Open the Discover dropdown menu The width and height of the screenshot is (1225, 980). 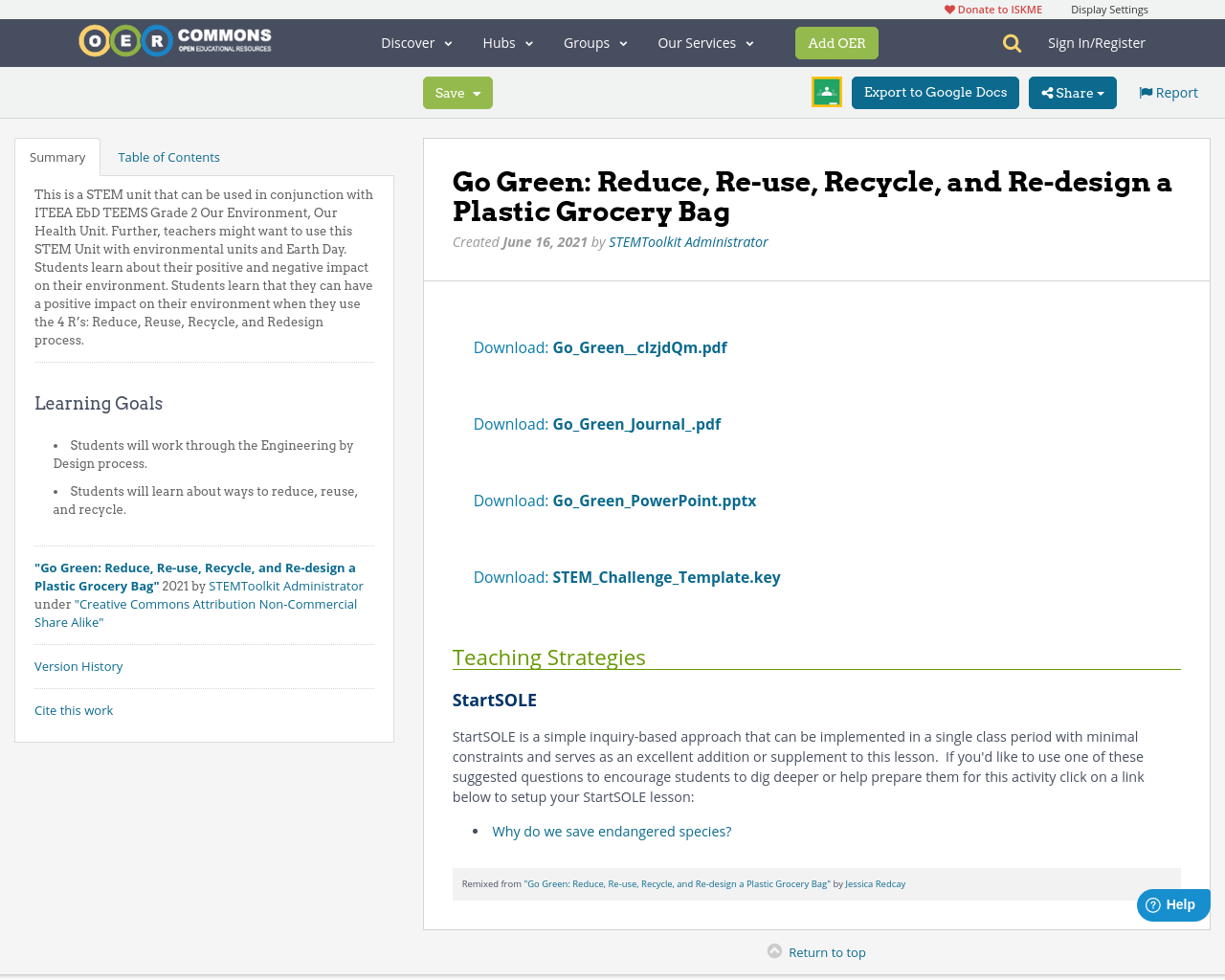point(414,42)
